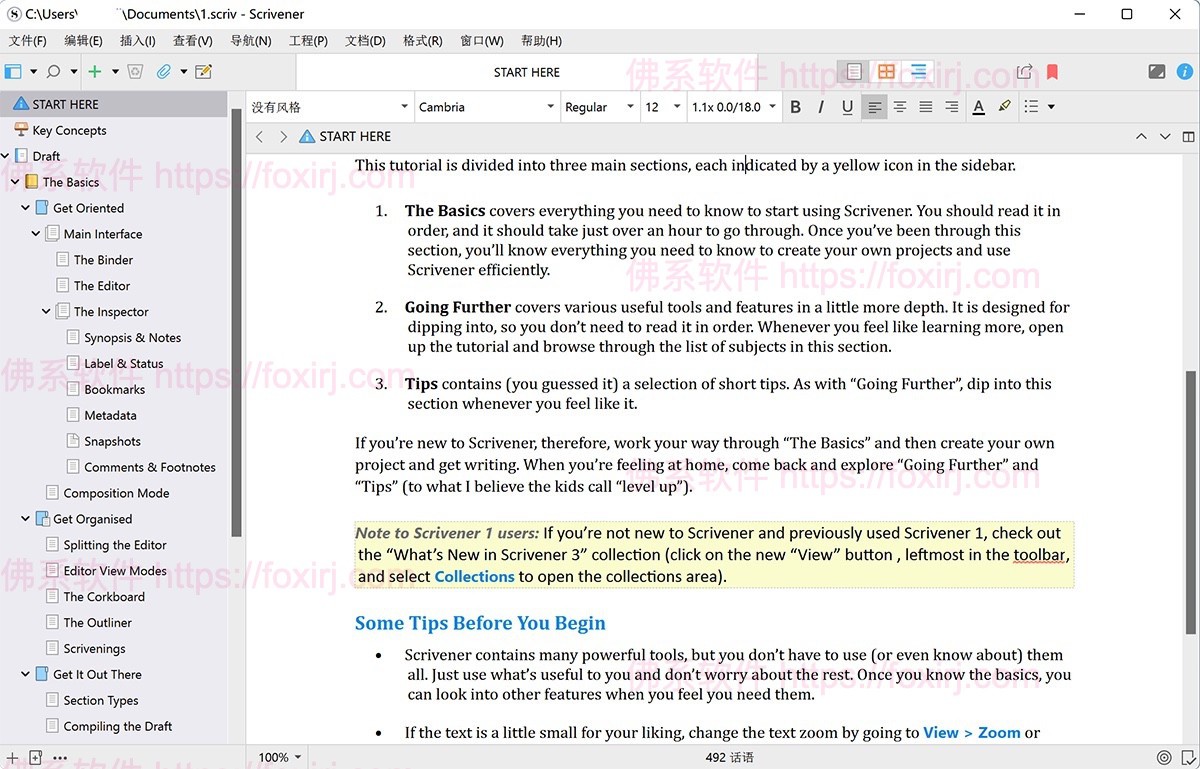The width and height of the screenshot is (1200, 769).
Task: Enable center text alignment
Action: [900, 106]
